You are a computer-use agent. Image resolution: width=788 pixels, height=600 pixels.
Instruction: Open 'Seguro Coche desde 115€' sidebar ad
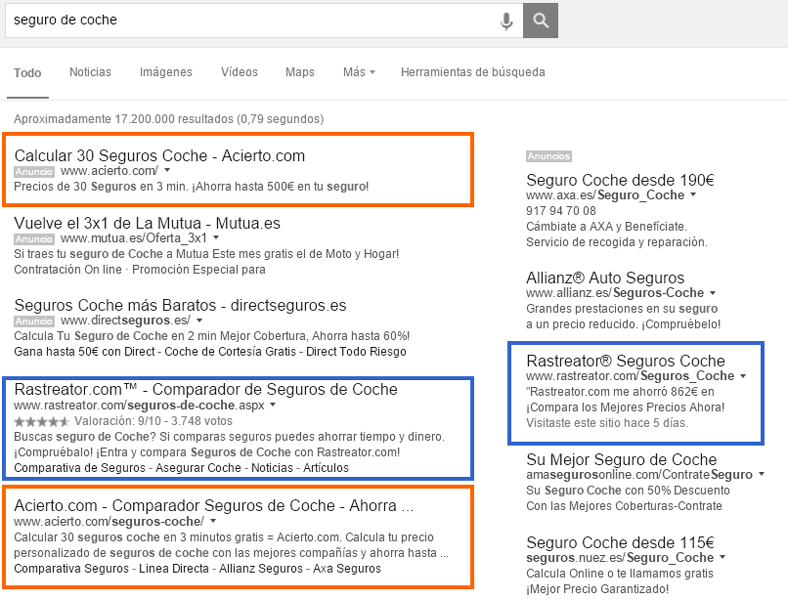pyautogui.click(x=620, y=543)
